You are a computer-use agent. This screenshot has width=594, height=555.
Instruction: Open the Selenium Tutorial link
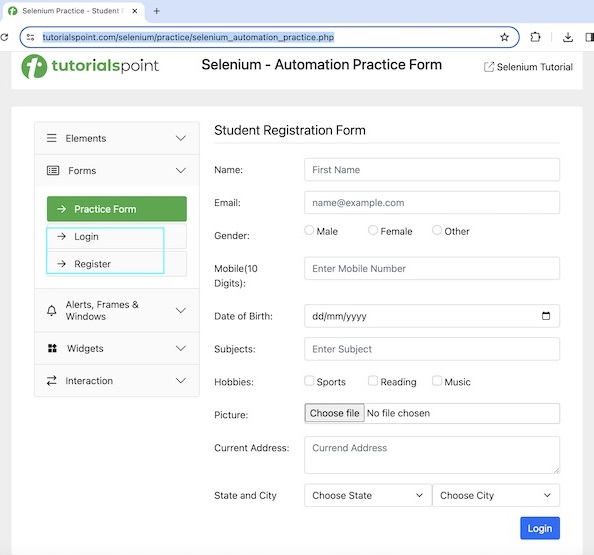point(528,67)
